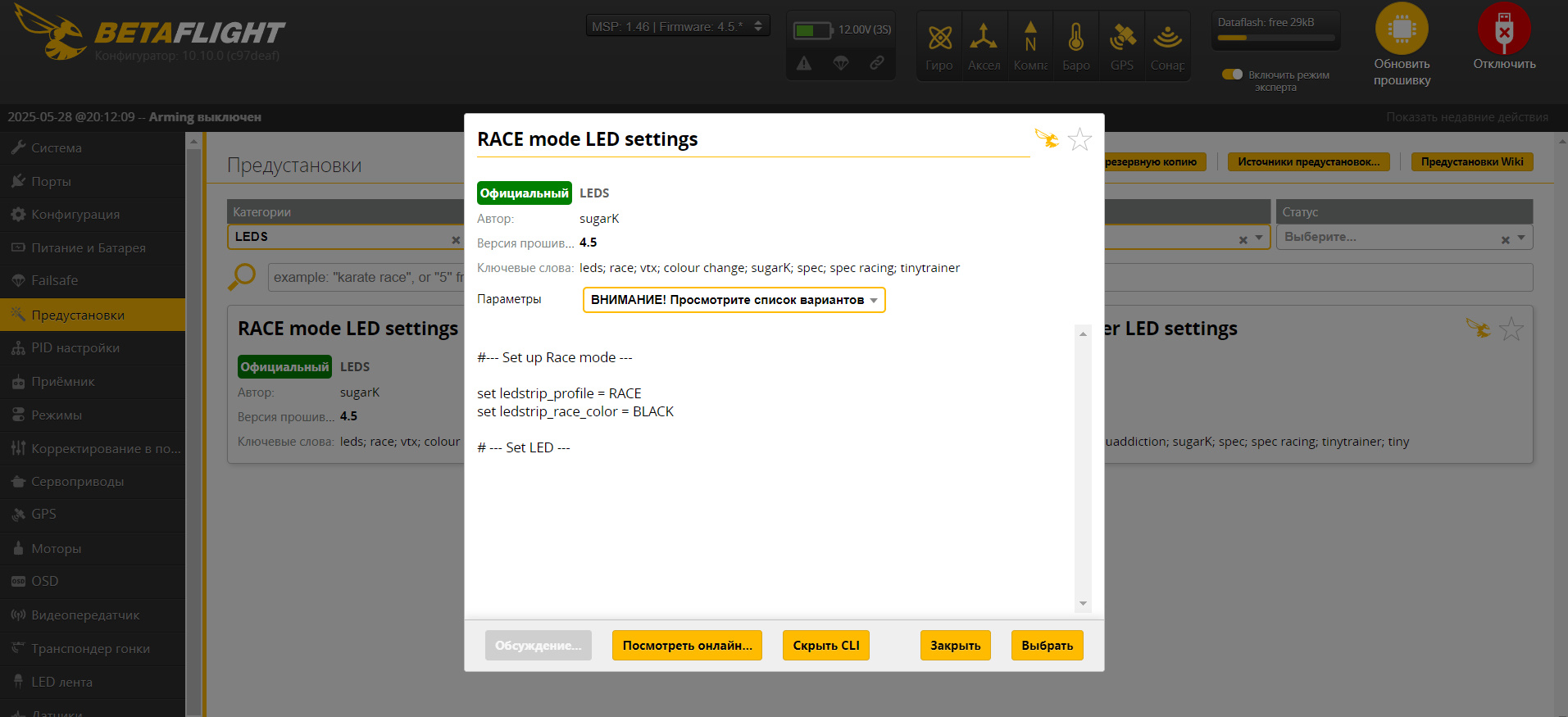Image resolution: width=1568 pixels, height=717 pixels.
Task: Star the right-hand LED settings preset card
Action: 1511,329
